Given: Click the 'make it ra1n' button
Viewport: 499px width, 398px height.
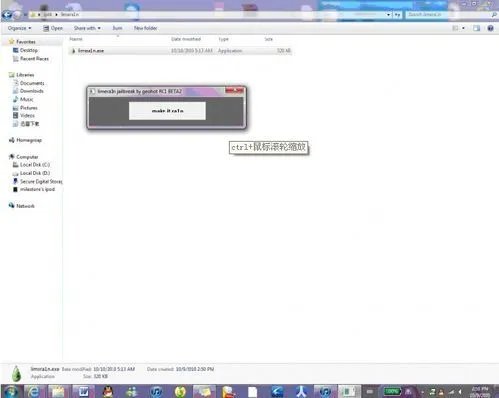Looking at the screenshot, I should [167, 111].
